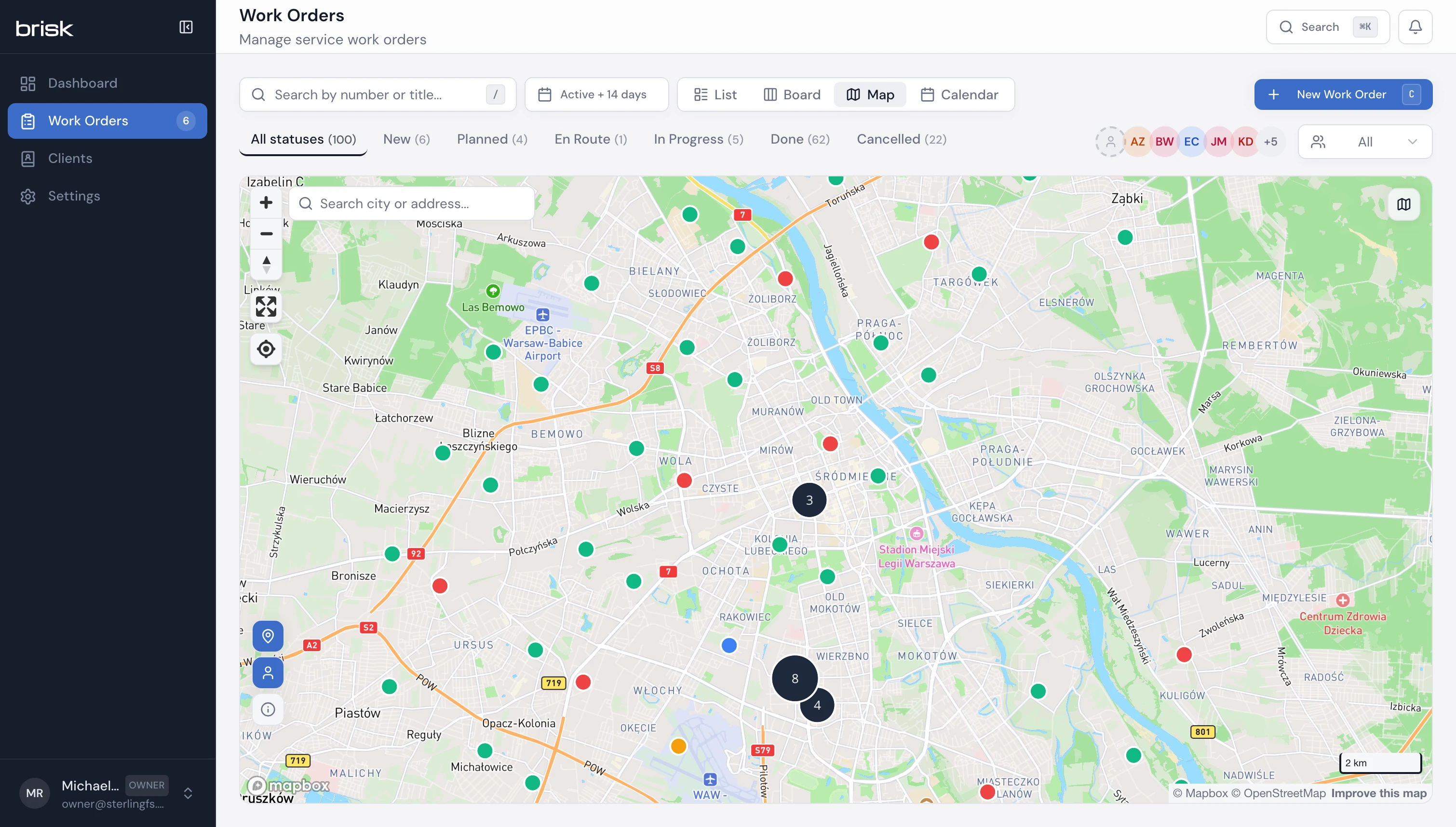
Task: Click the green marker near Piastów
Action: [x=389, y=687]
